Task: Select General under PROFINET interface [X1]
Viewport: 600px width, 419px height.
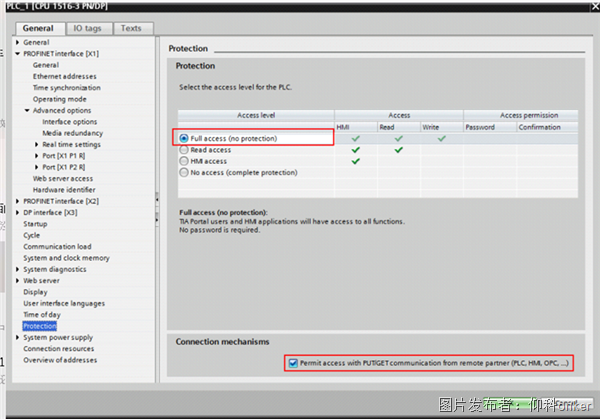Action: tap(46, 65)
